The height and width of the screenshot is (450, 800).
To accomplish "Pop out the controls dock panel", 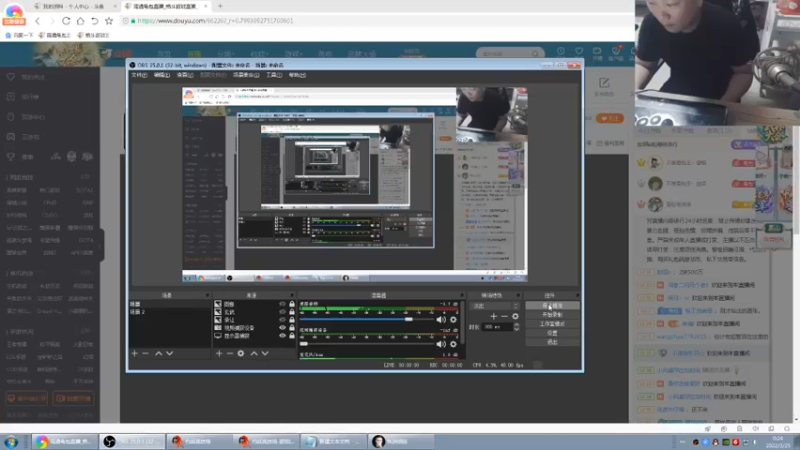I will [x=578, y=295].
